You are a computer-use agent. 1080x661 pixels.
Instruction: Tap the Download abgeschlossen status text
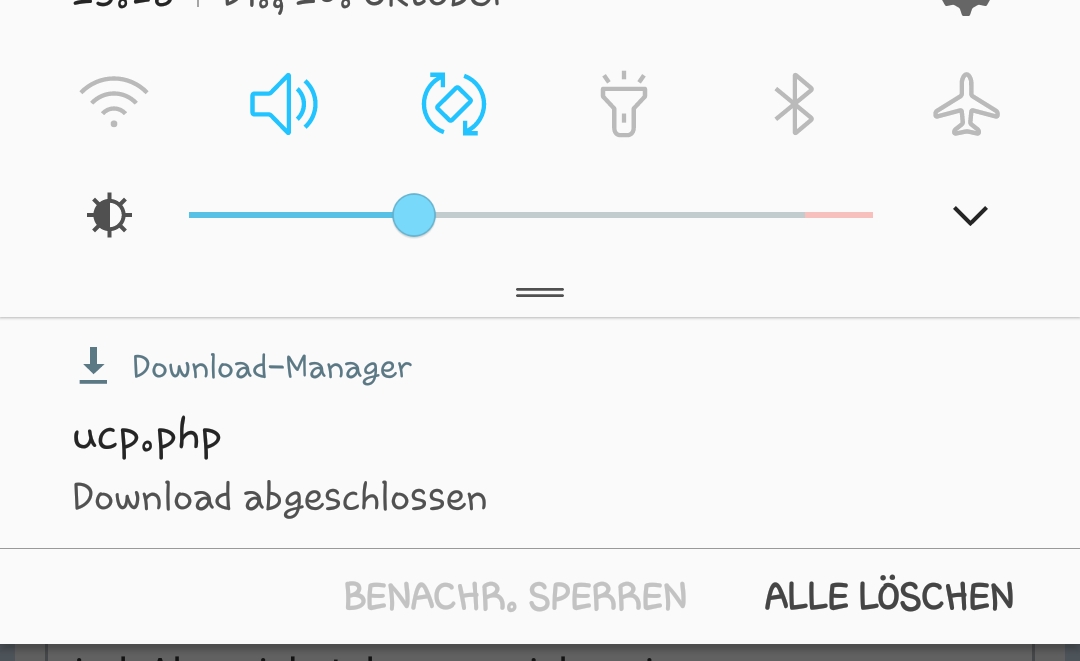coord(280,498)
